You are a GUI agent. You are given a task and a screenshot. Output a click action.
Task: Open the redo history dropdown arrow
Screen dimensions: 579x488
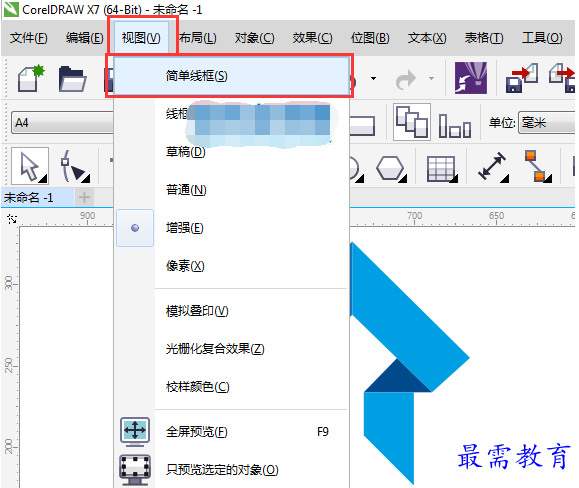pyautogui.click(x=431, y=78)
